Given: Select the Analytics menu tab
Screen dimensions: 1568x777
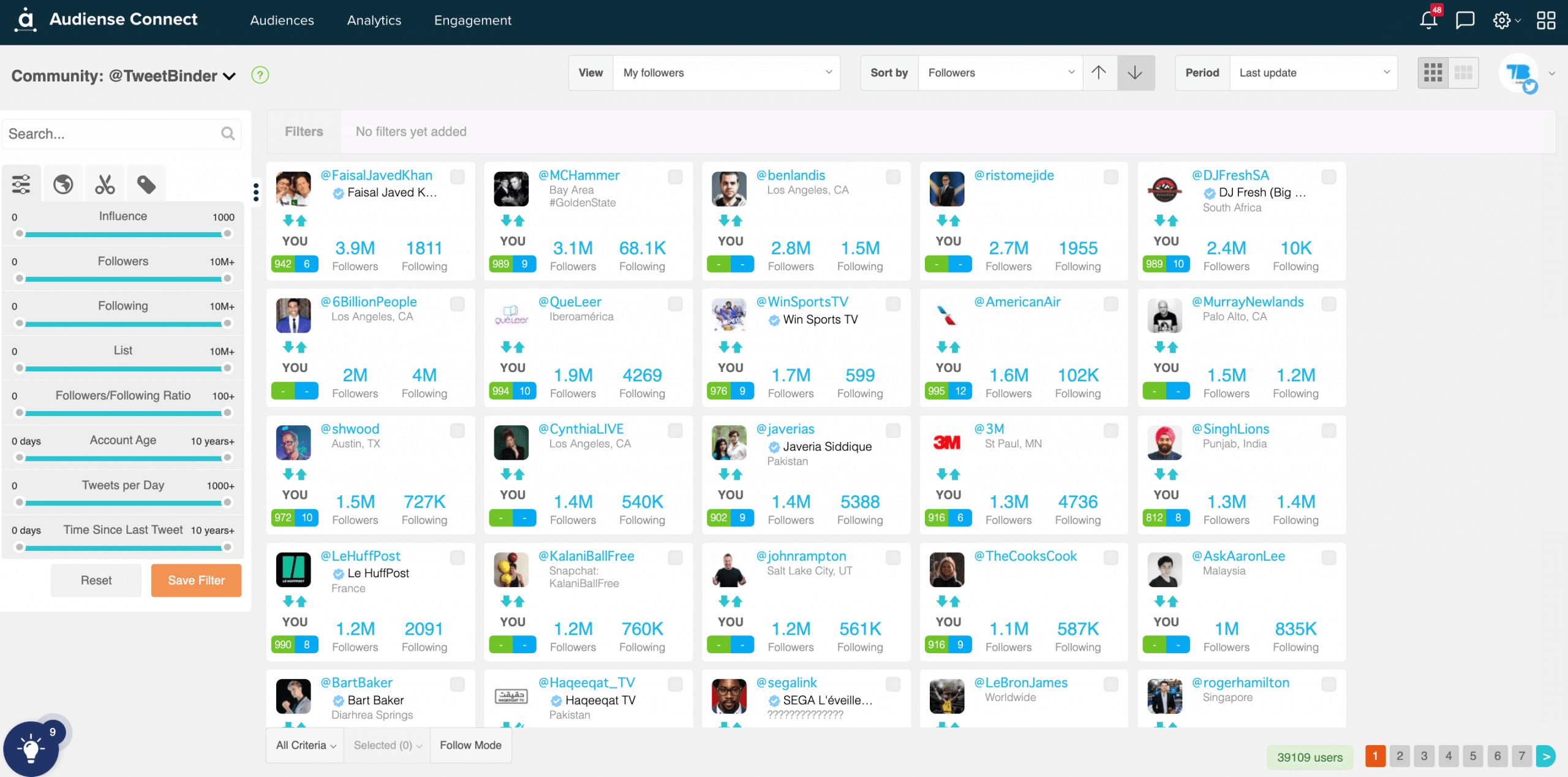Looking at the screenshot, I should click(375, 20).
